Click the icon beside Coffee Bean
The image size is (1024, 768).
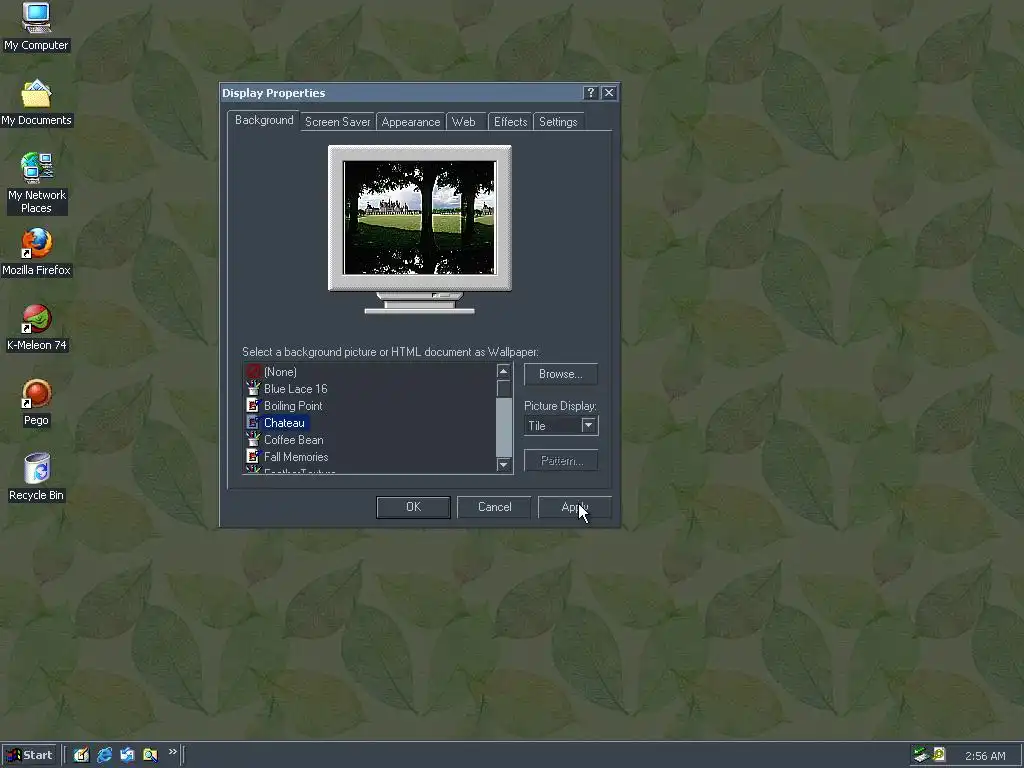point(253,440)
